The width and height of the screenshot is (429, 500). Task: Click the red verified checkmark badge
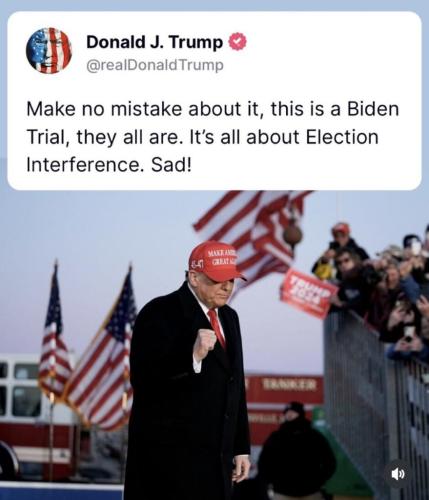pyautogui.click(x=237, y=42)
